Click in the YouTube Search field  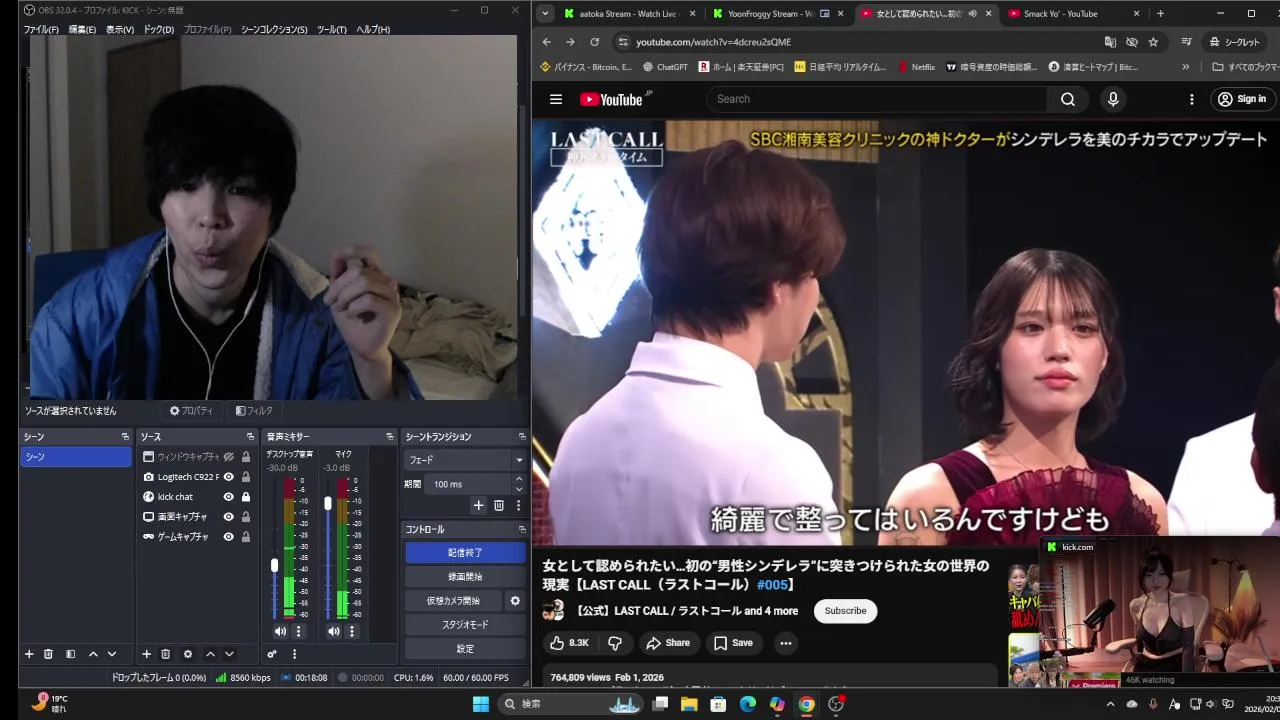(x=877, y=99)
